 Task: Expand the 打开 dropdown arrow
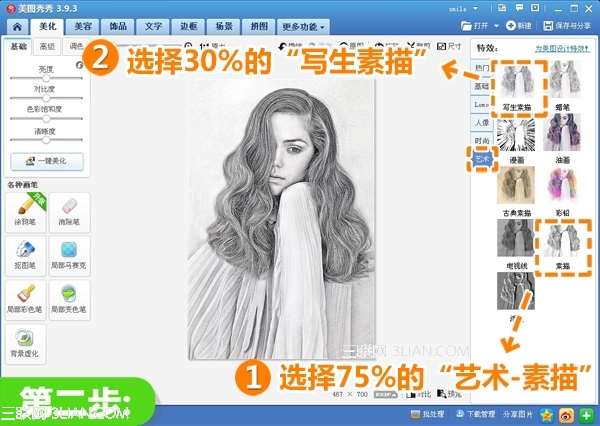(496, 26)
